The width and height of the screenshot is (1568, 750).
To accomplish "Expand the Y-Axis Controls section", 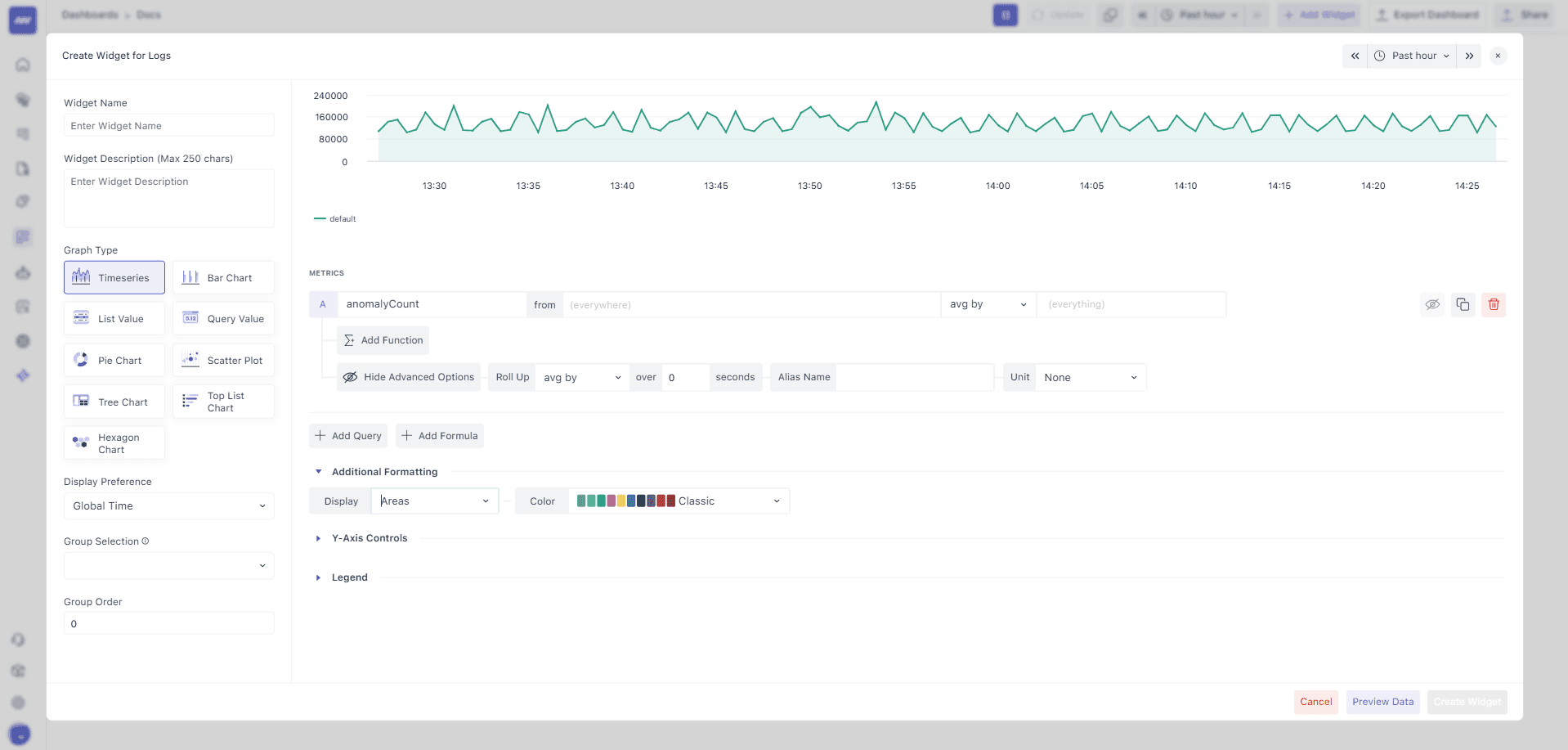I will (x=370, y=538).
